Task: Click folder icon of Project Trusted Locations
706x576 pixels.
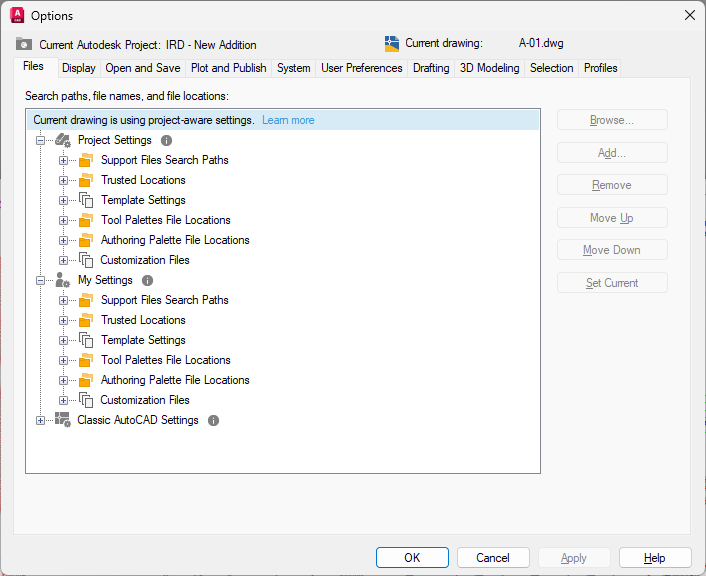Action: pyautogui.click(x=86, y=180)
